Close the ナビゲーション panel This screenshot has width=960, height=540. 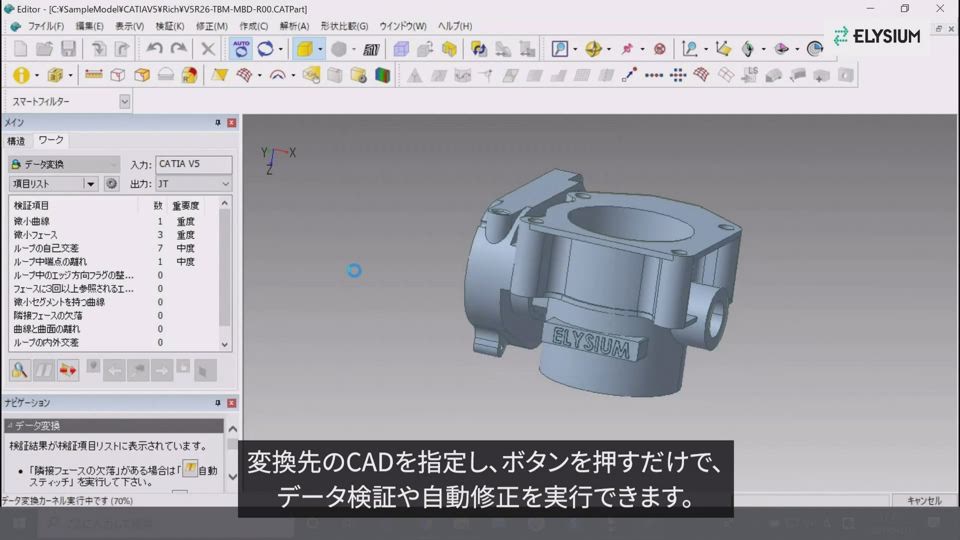[231, 403]
